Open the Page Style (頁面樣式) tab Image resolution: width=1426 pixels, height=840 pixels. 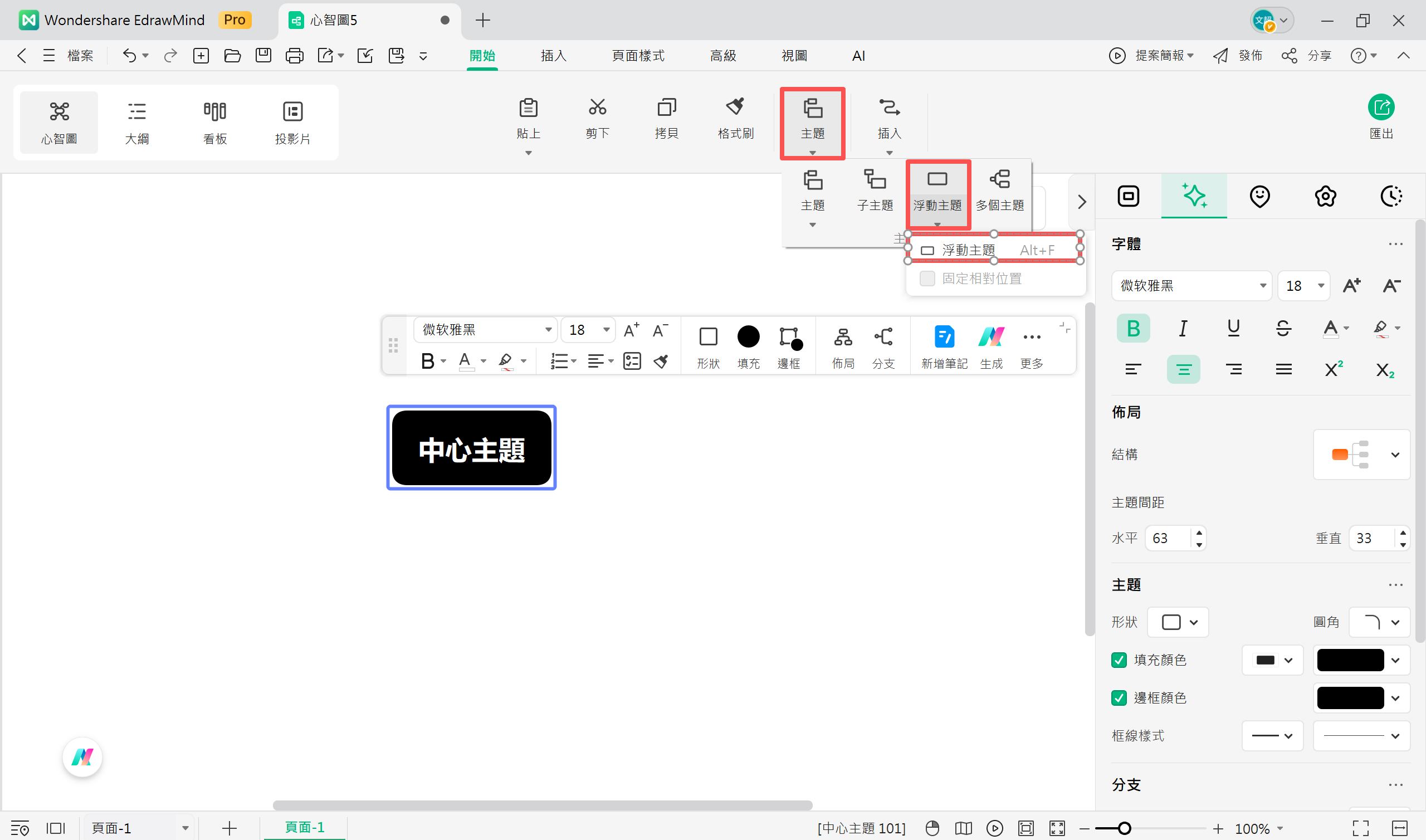pyautogui.click(x=638, y=56)
